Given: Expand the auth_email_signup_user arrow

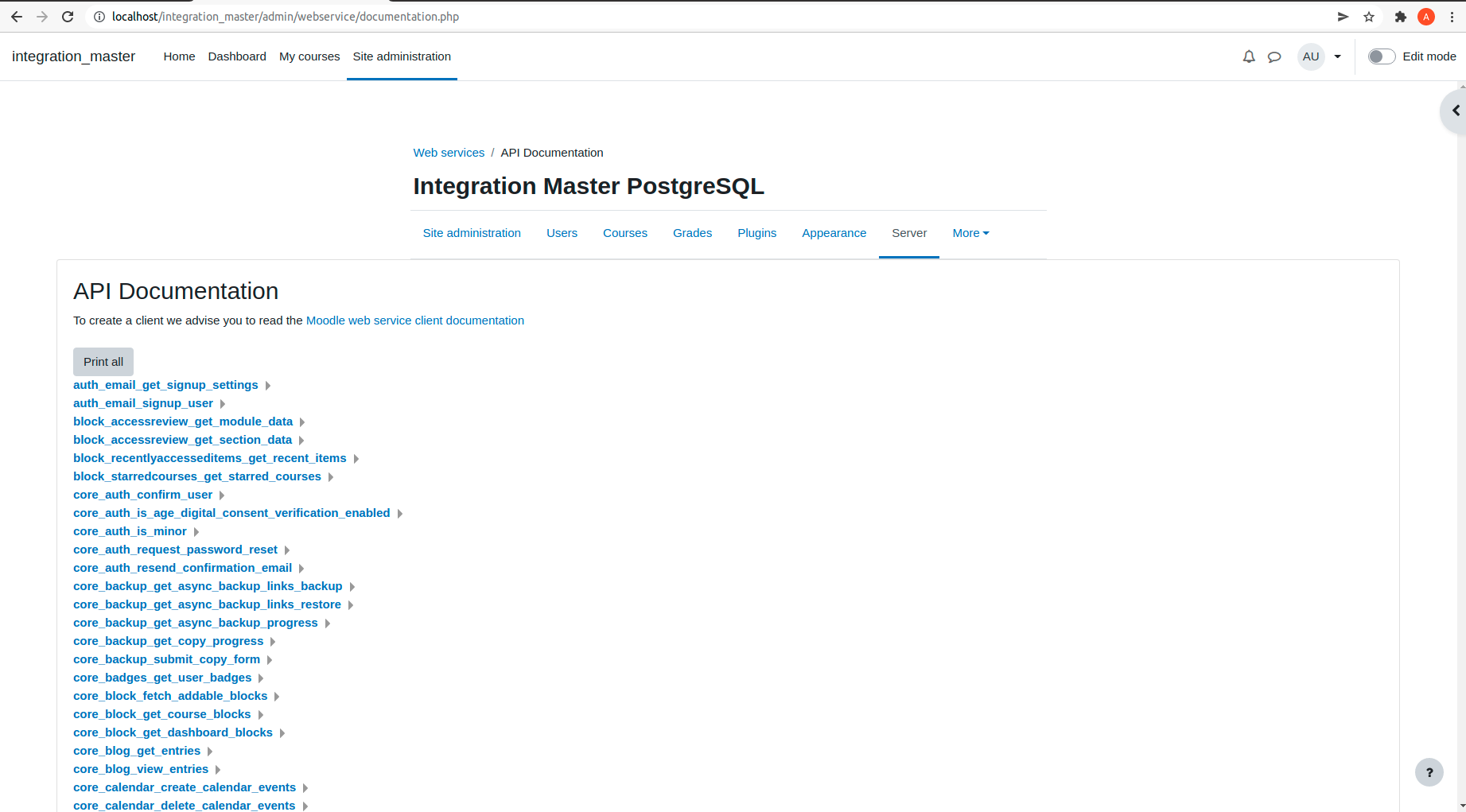Looking at the screenshot, I should [223, 404].
